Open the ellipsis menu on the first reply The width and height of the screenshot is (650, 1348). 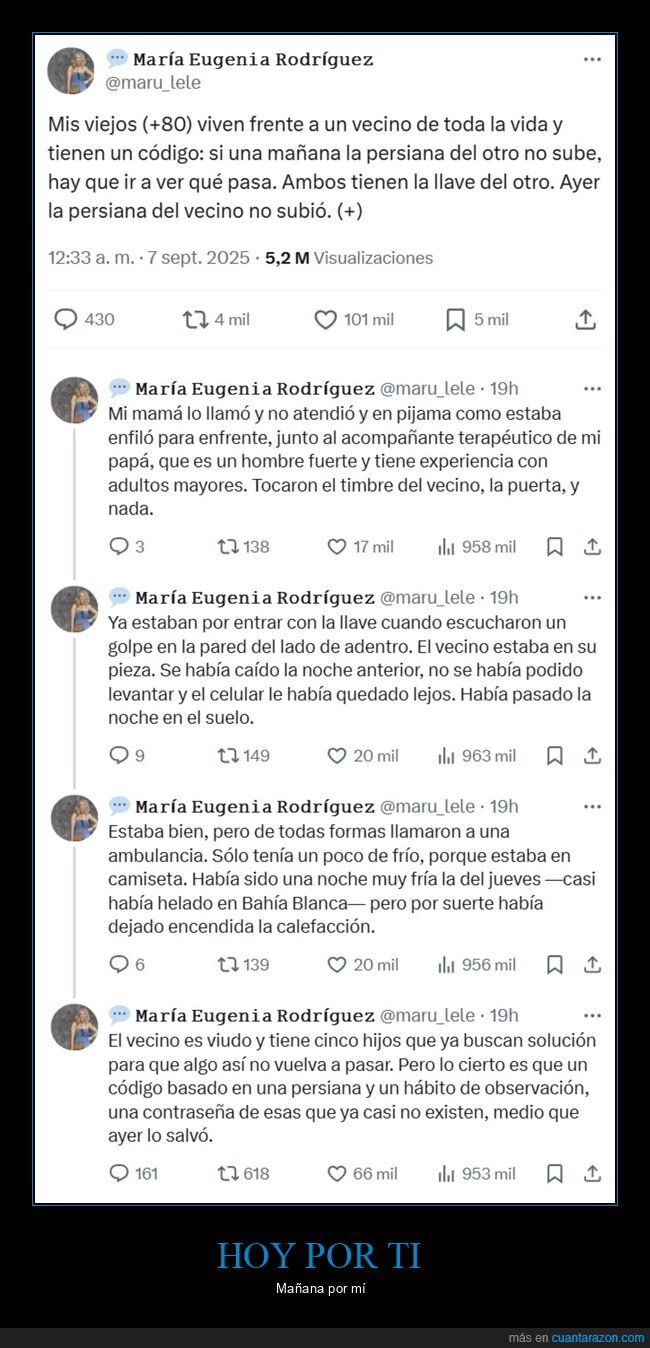[593, 388]
